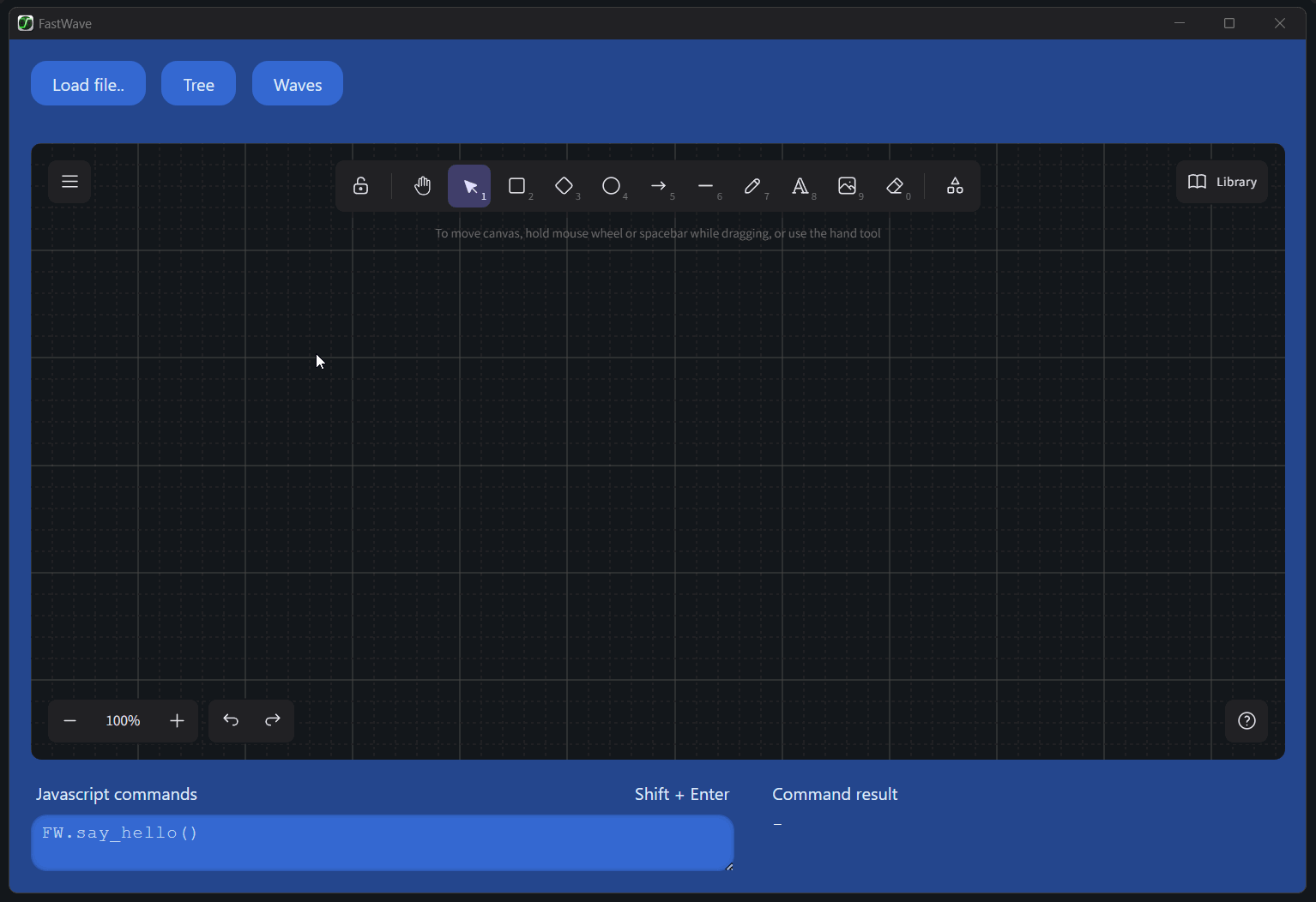This screenshot has height=902, width=1316.
Task: Select the Arrow drawing tool
Action: [x=658, y=186]
